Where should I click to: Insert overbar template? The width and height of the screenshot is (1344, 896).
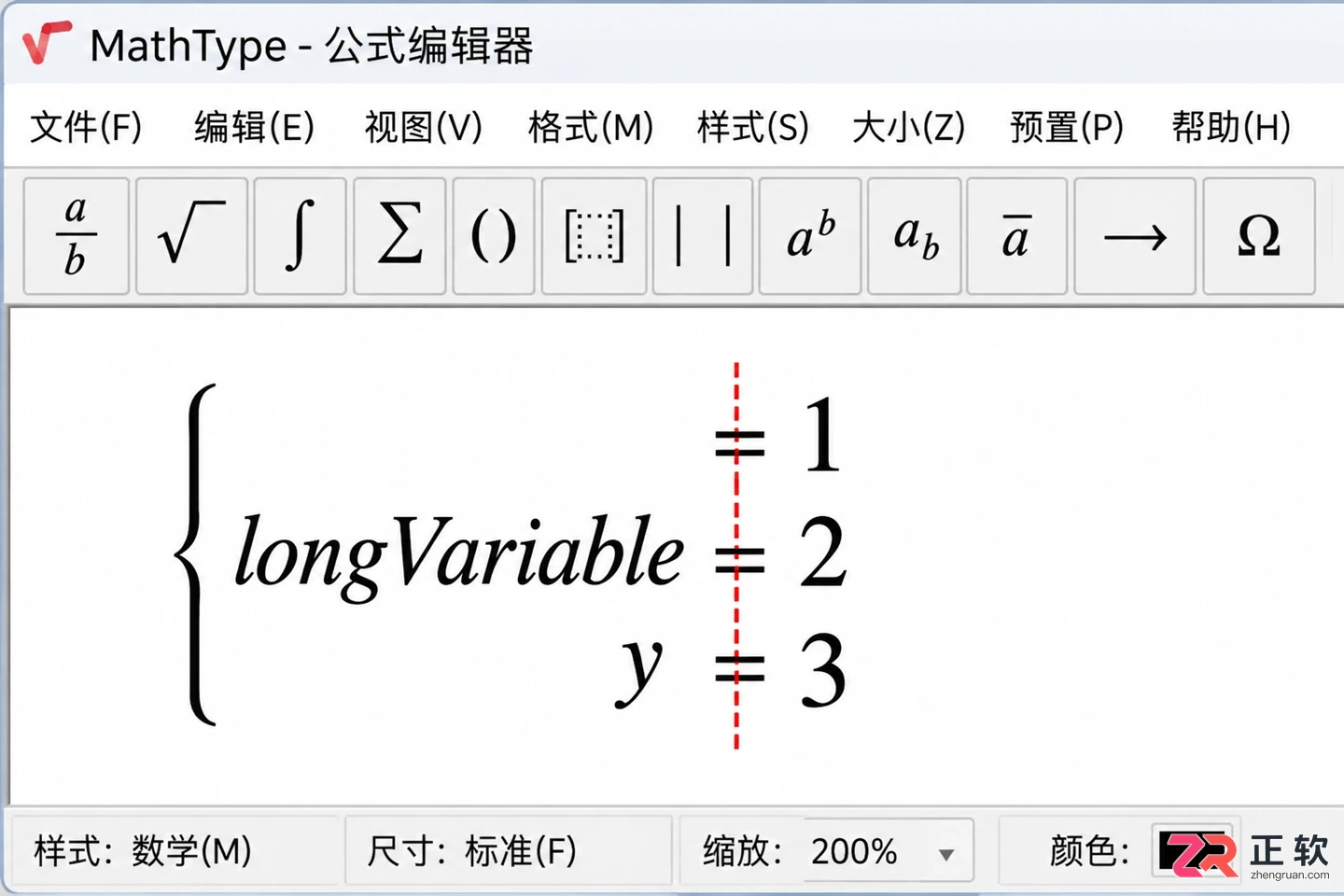tap(1016, 236)
